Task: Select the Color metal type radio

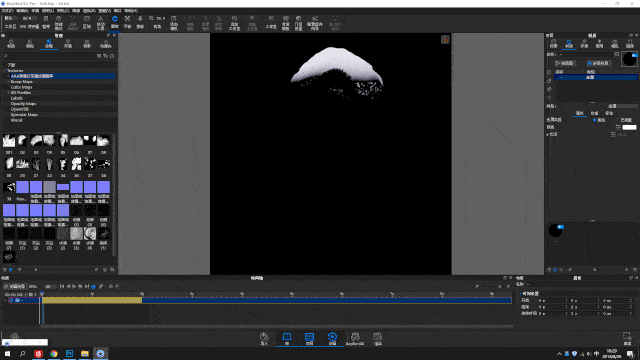Action: point(595,120)
